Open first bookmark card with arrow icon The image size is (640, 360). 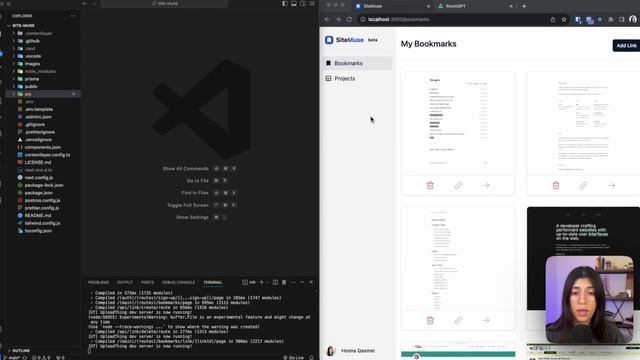[485, 185]
